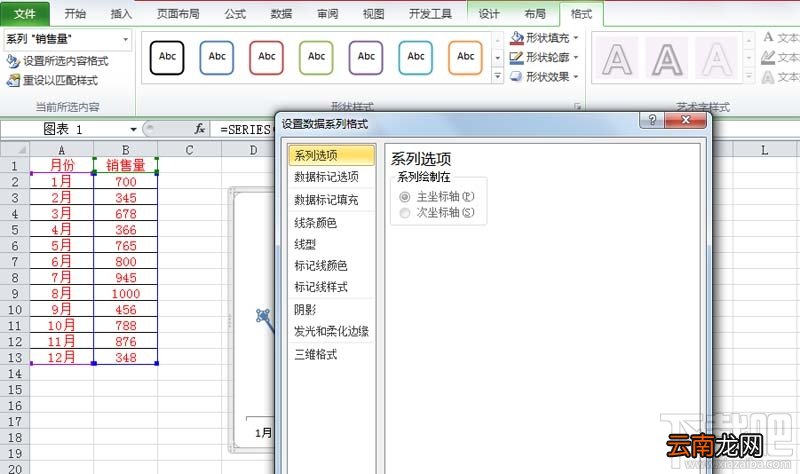Switch to the 视图 ribbon tab
Viewport: 800px width, 474px height.
click(373, 14)
